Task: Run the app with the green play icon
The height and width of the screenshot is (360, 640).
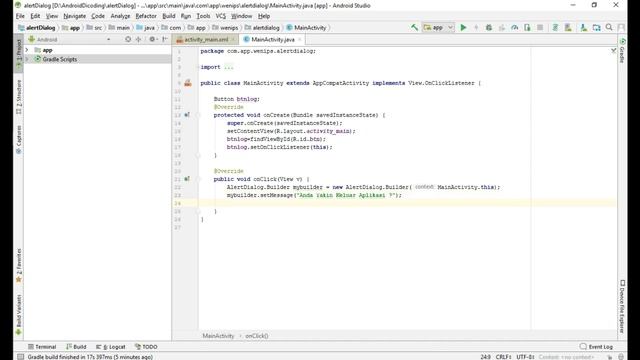Action: point(463,27)
